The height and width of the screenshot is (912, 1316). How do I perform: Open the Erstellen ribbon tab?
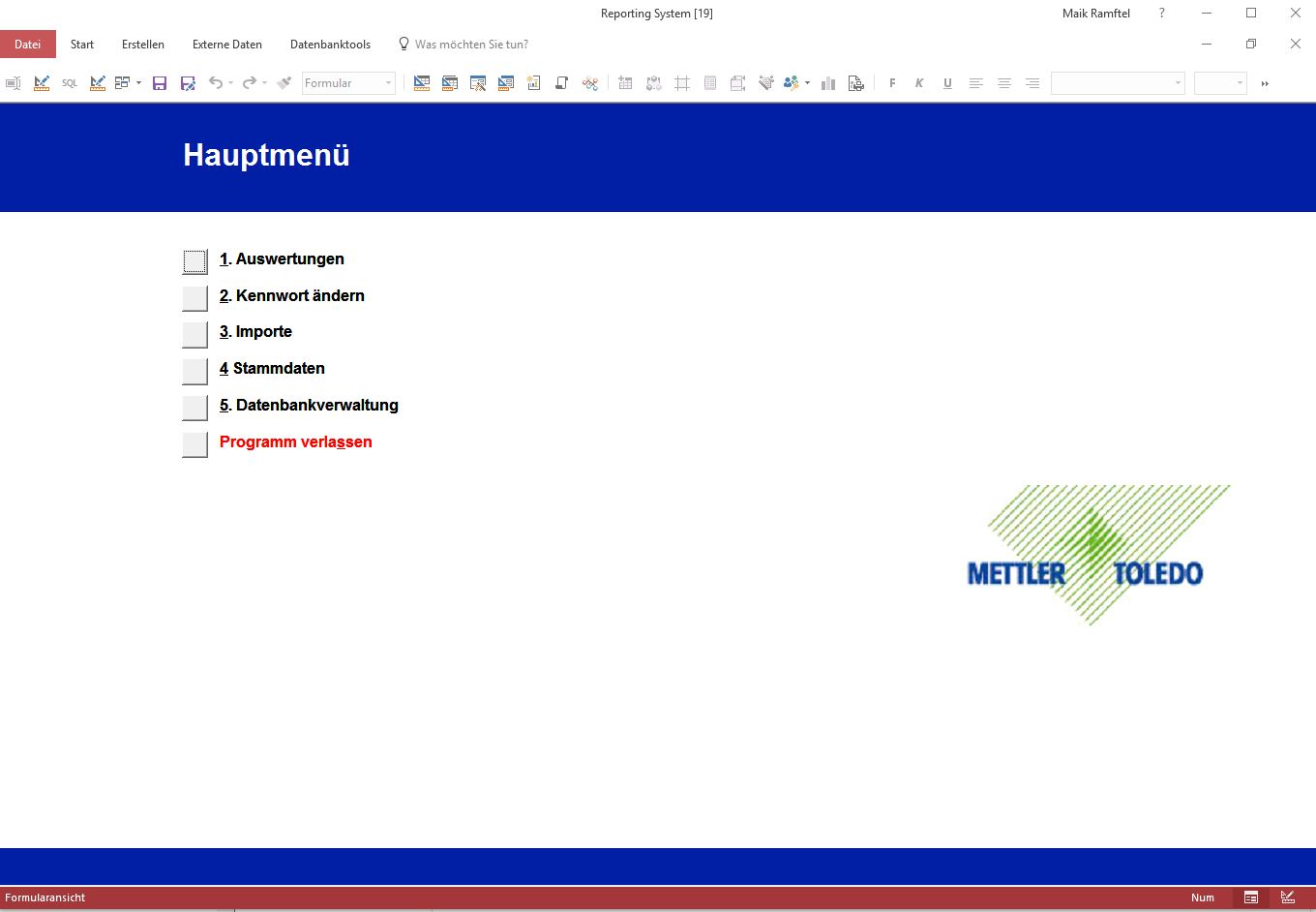143,45
